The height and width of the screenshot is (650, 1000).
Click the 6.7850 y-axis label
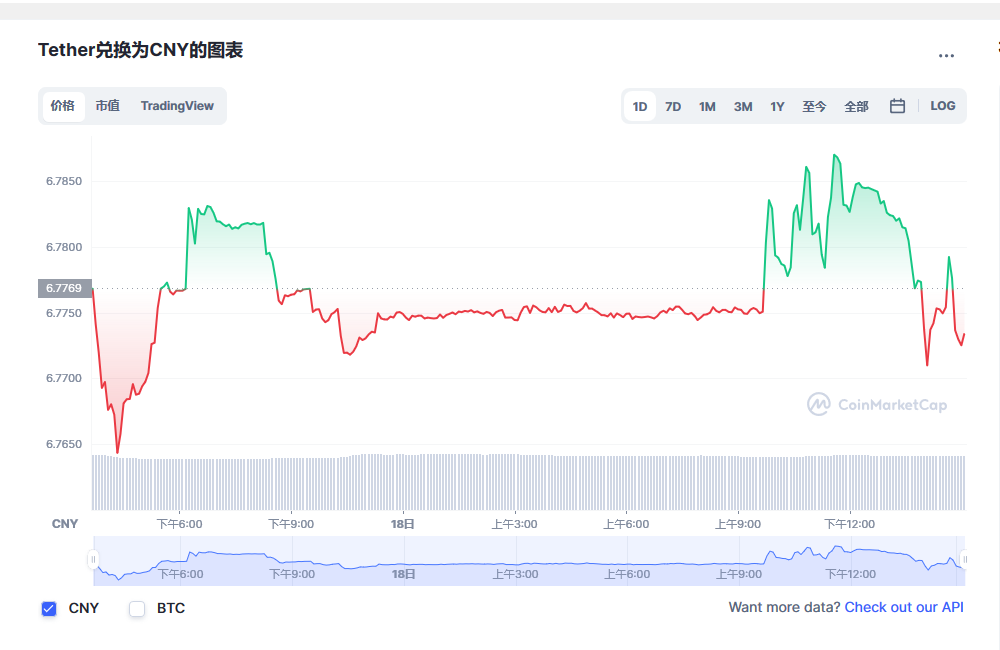pos(64,181)
